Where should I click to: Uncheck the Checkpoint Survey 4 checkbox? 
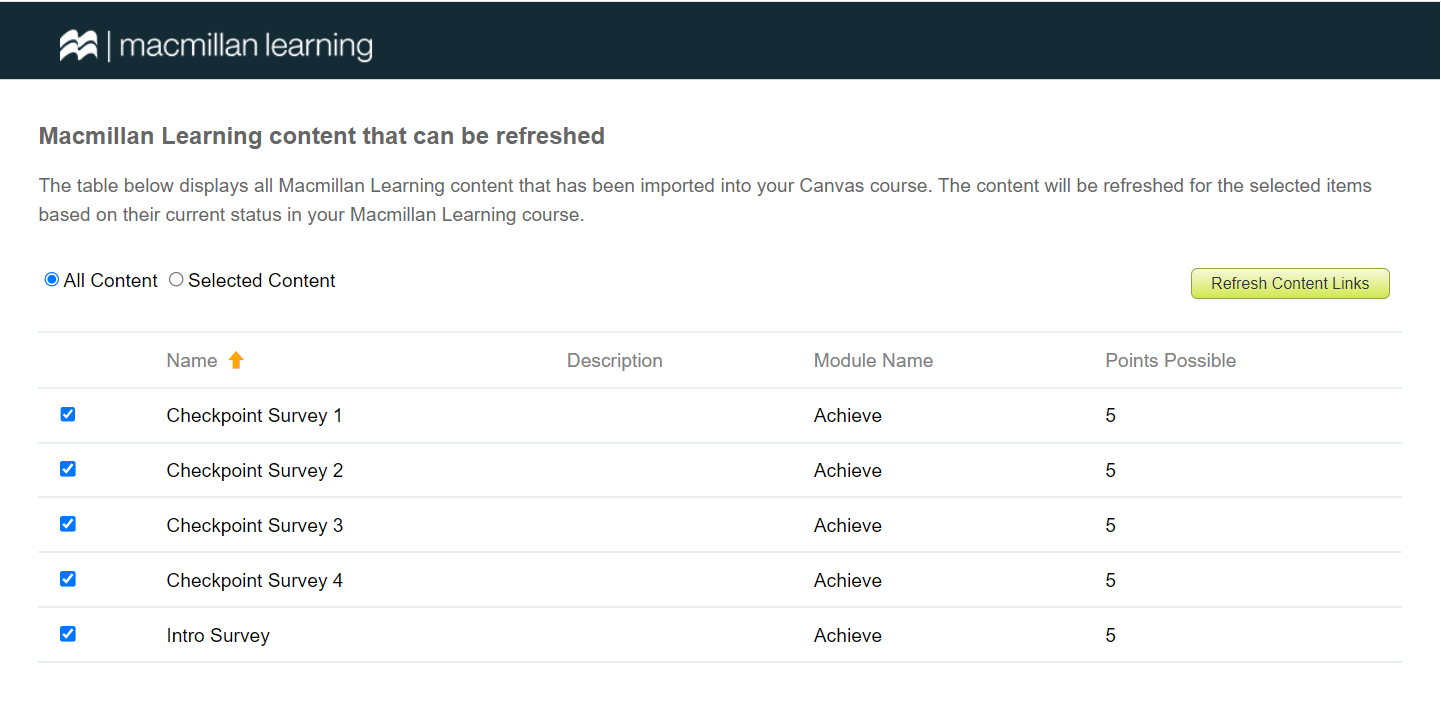pos(67,579)
